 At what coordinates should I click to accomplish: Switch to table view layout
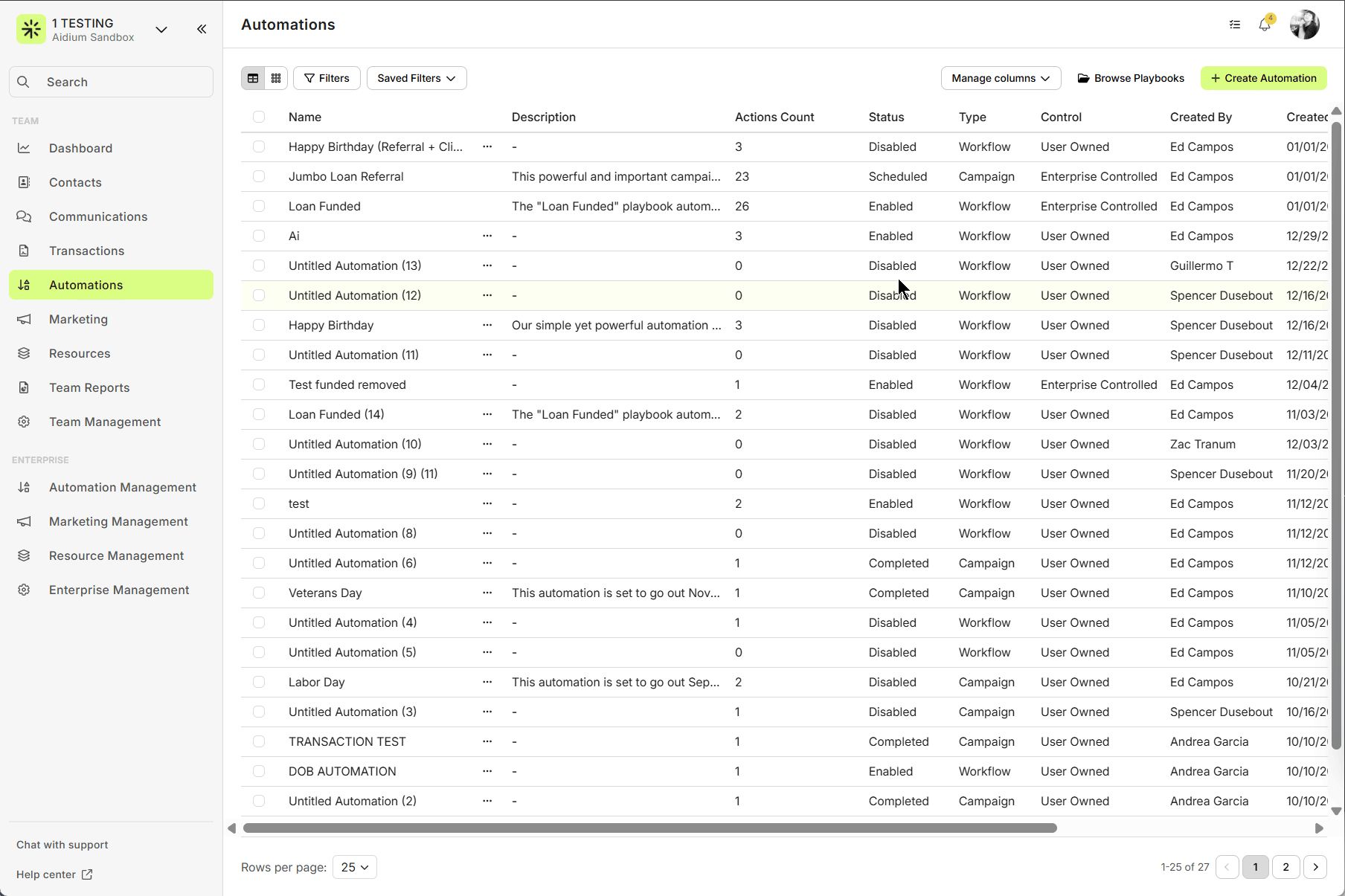(x=253, y=78)
